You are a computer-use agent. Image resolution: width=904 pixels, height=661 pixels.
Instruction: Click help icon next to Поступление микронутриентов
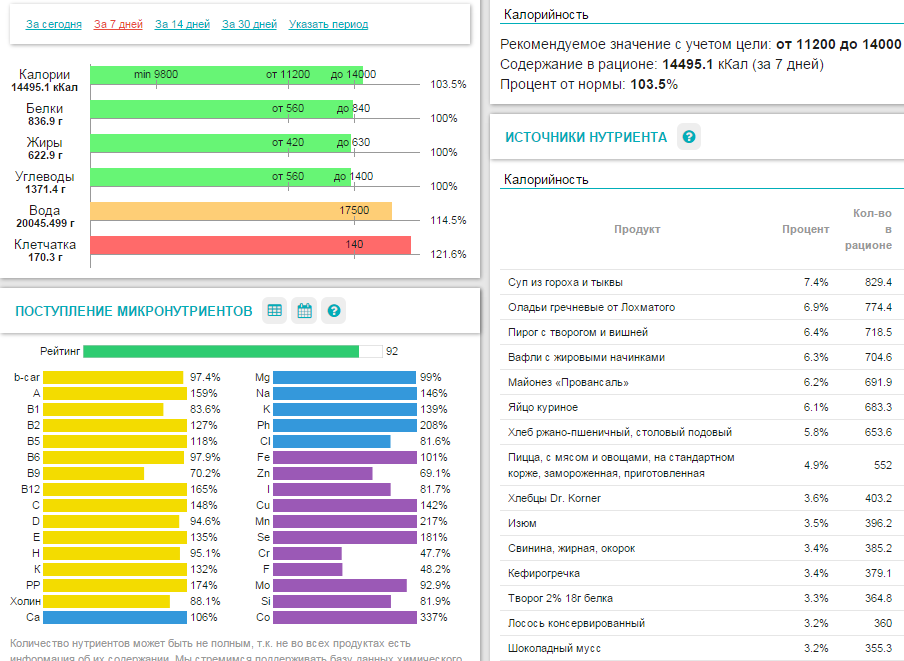[335, 311]
